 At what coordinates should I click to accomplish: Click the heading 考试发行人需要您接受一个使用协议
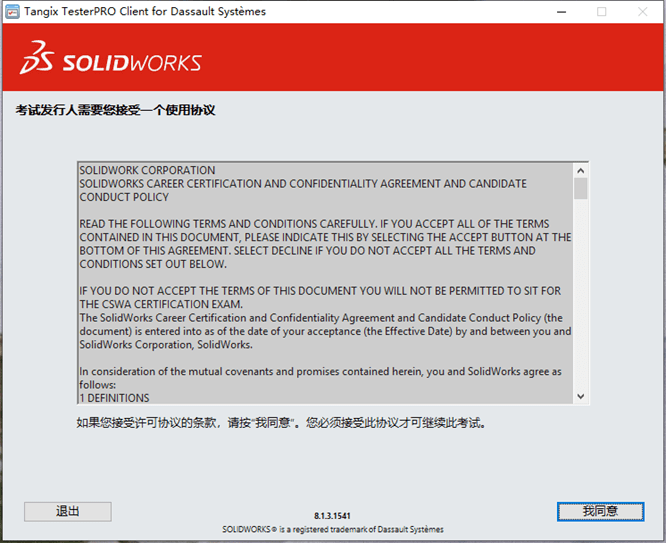pos(115,110)
